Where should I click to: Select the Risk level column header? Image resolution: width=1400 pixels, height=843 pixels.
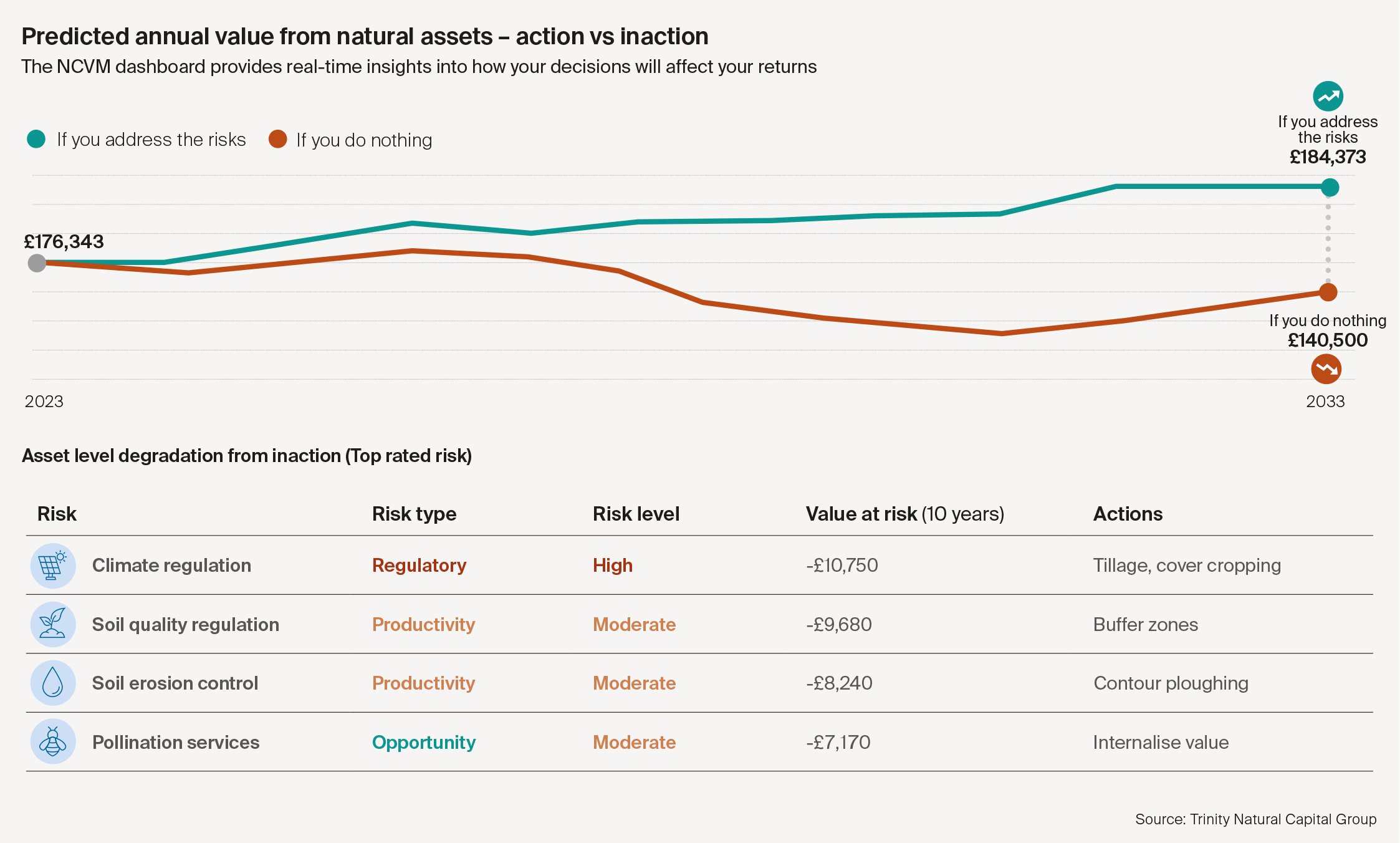coord(636,514)
